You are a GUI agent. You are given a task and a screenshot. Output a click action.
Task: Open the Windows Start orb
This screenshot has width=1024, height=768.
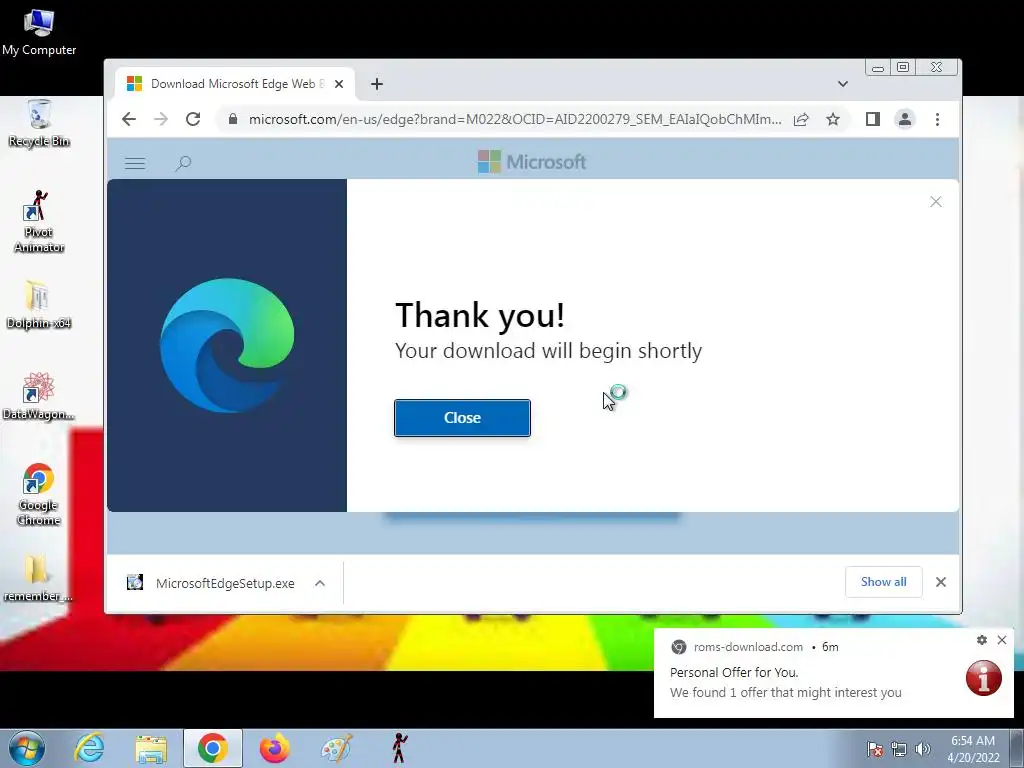point(27,748)
